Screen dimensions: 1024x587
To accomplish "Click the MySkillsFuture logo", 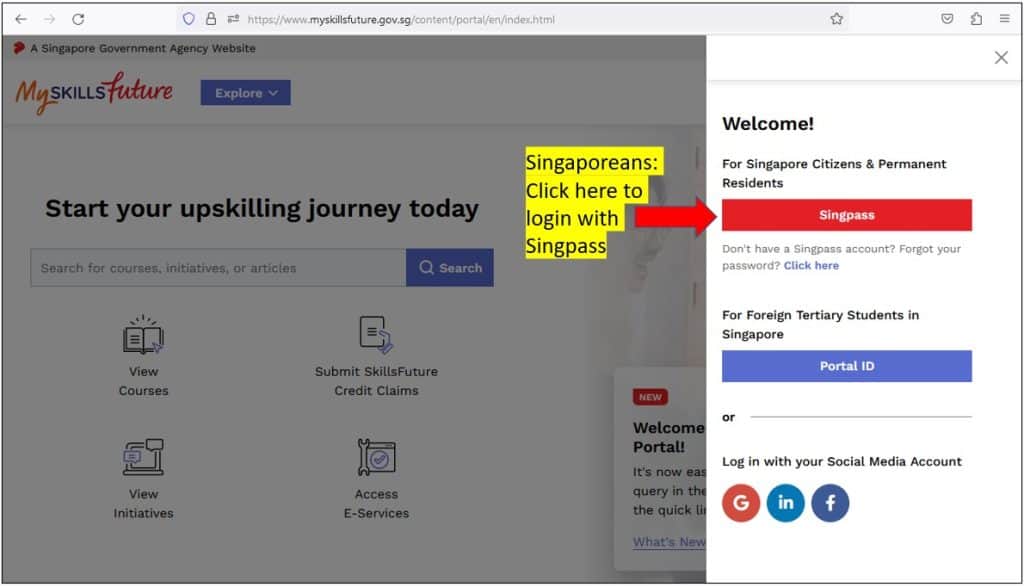I will point(94,93).
